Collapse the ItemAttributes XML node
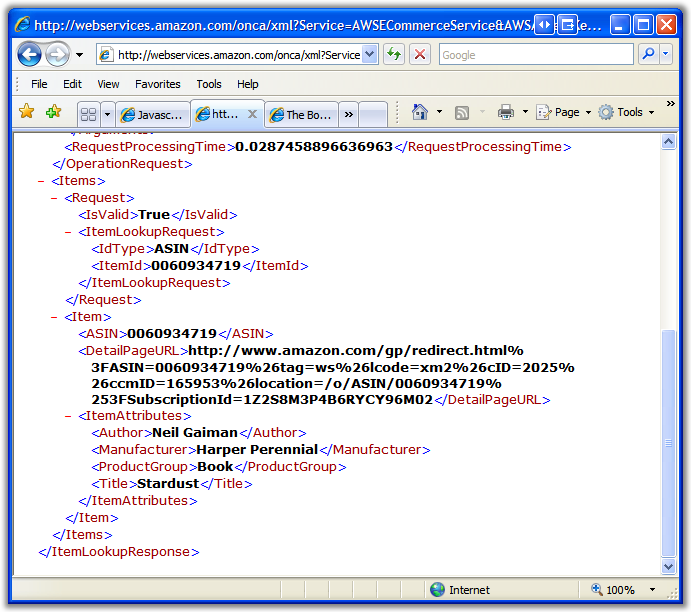Image resolution: width=691 pixels, height=612 pixels. pyautogui.click(x=68, y=416)
